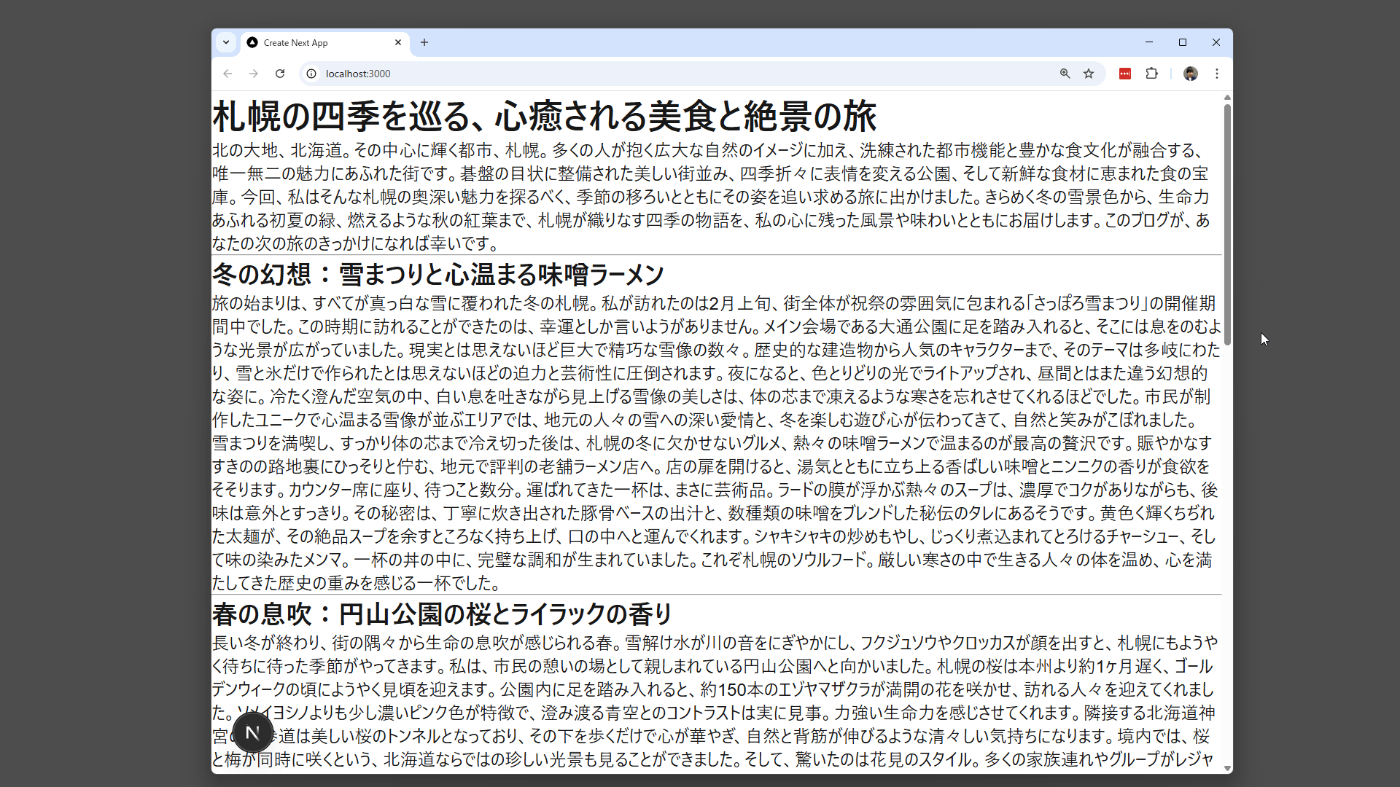Click the forward navigation arrow

[x=253, y=73]
